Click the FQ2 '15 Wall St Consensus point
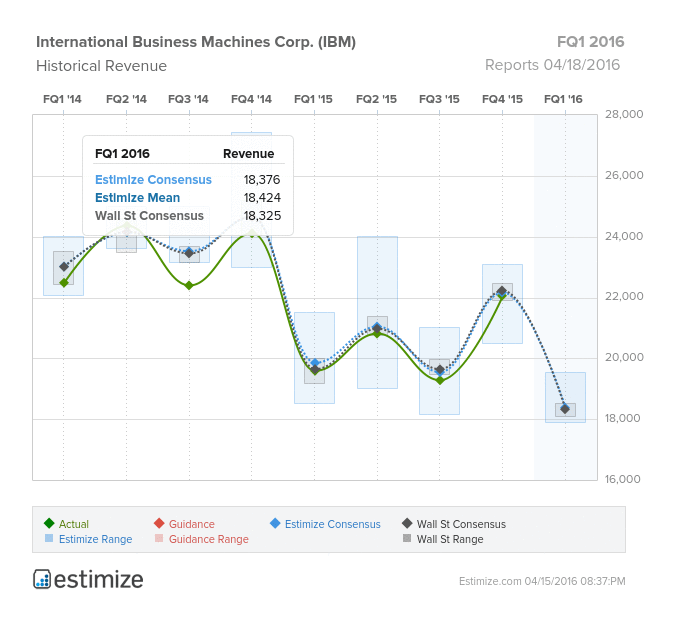This screenshot has width=675, height=620. [377, 329]
